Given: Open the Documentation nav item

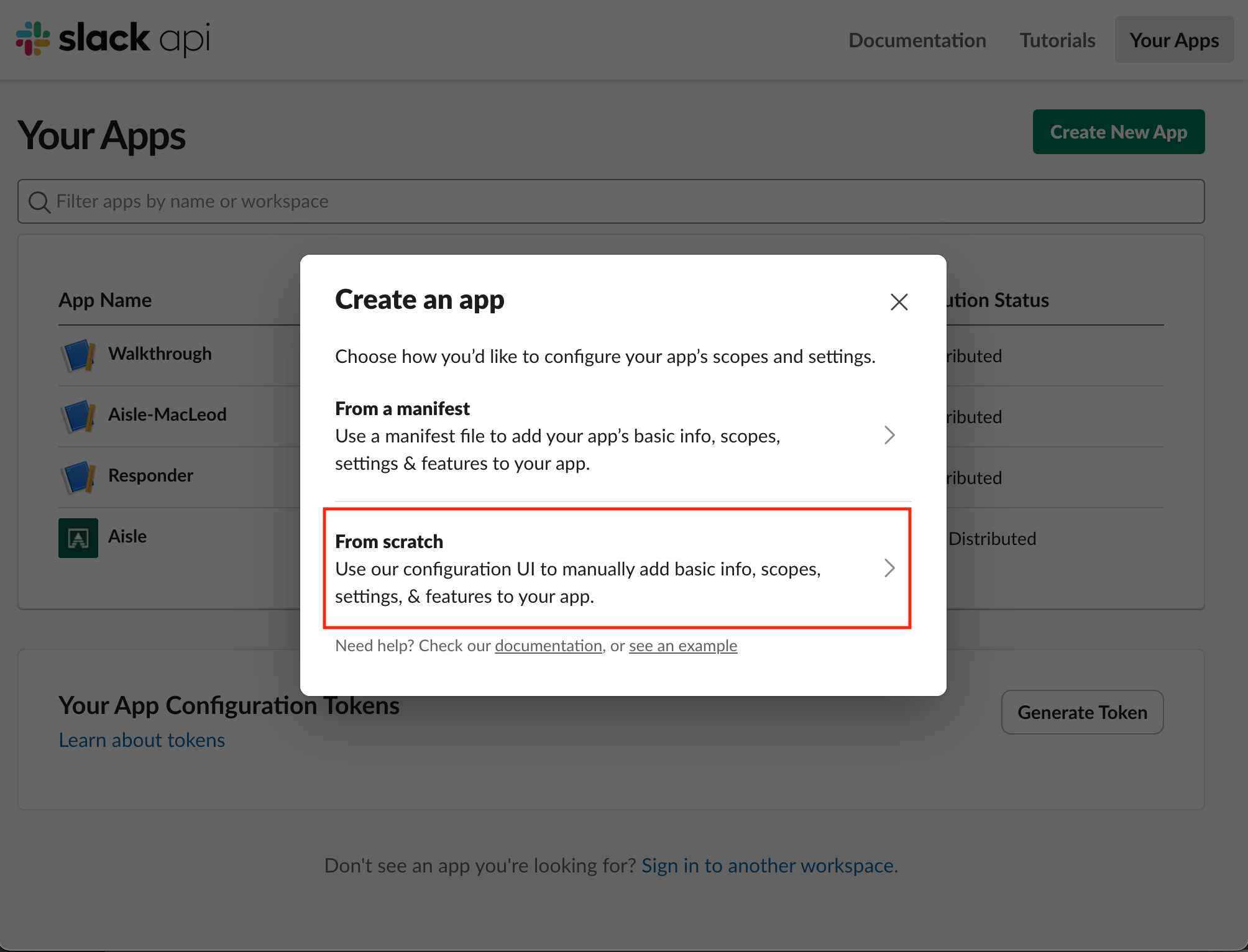Looking at the screenshot, I should click(917, 40).
